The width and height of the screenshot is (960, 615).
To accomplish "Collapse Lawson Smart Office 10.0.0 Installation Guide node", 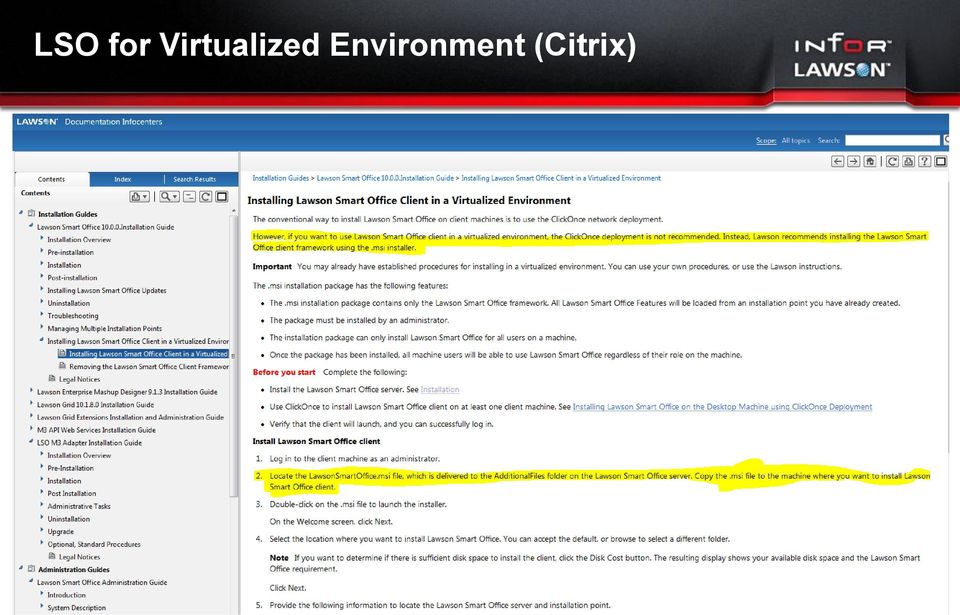I will tap(31, 226).
